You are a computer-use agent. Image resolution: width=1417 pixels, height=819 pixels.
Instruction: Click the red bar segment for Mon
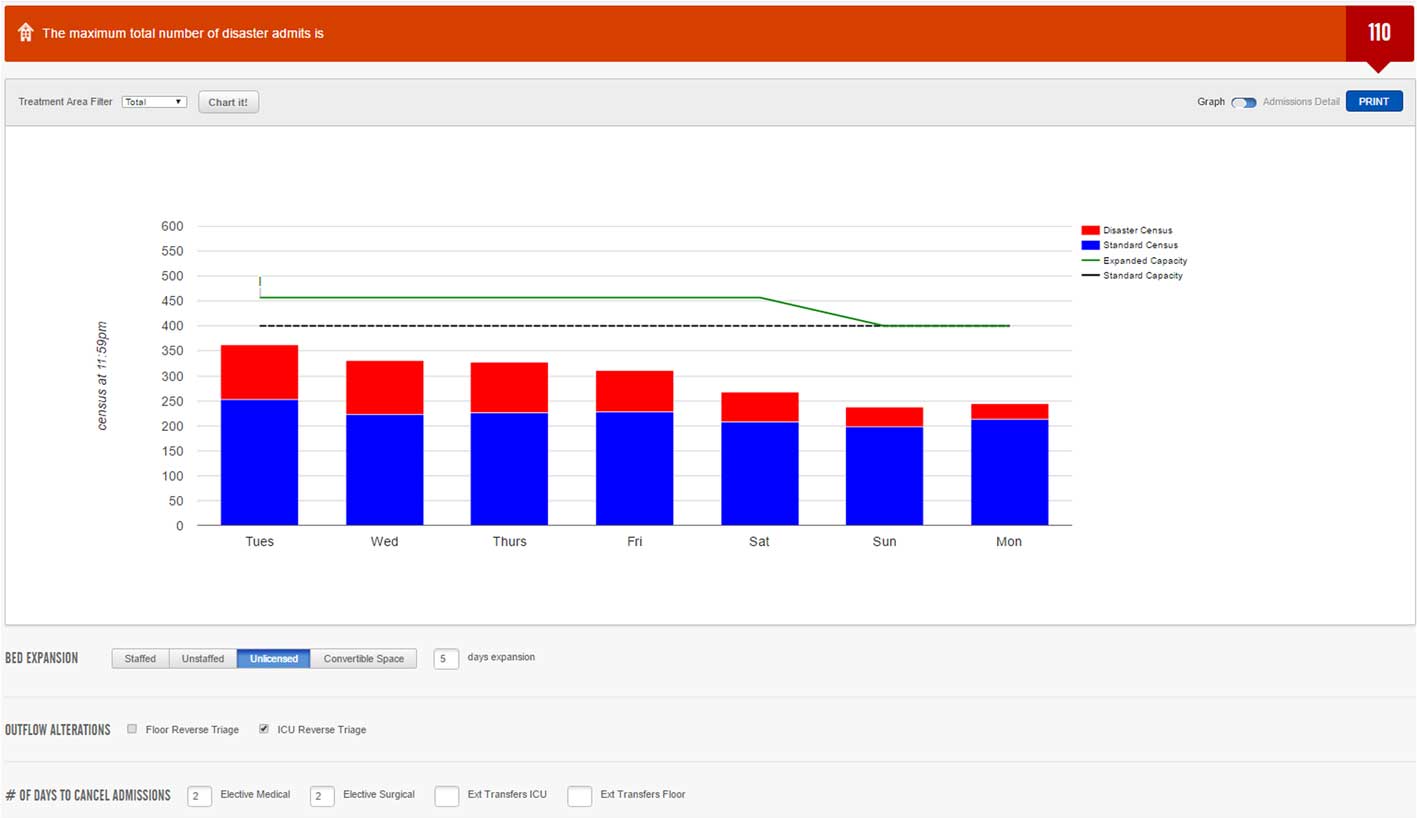click(1009, 411)
